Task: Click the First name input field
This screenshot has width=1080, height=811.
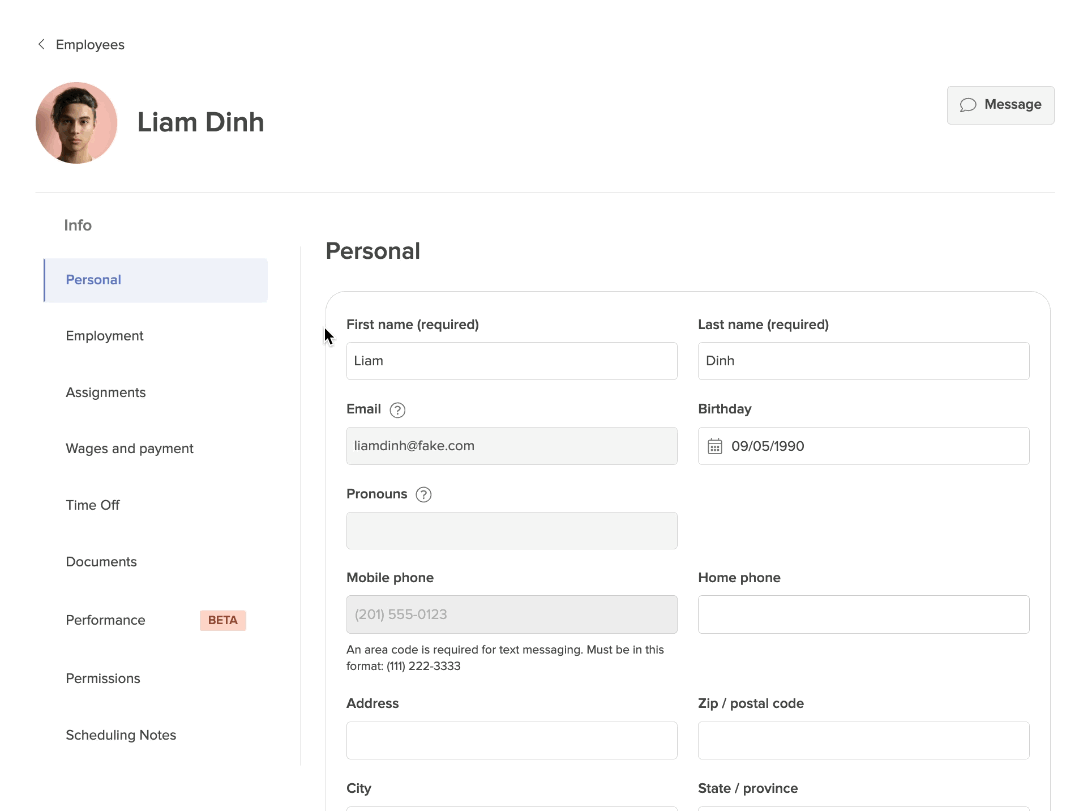Action: click(x=511, y=361)
